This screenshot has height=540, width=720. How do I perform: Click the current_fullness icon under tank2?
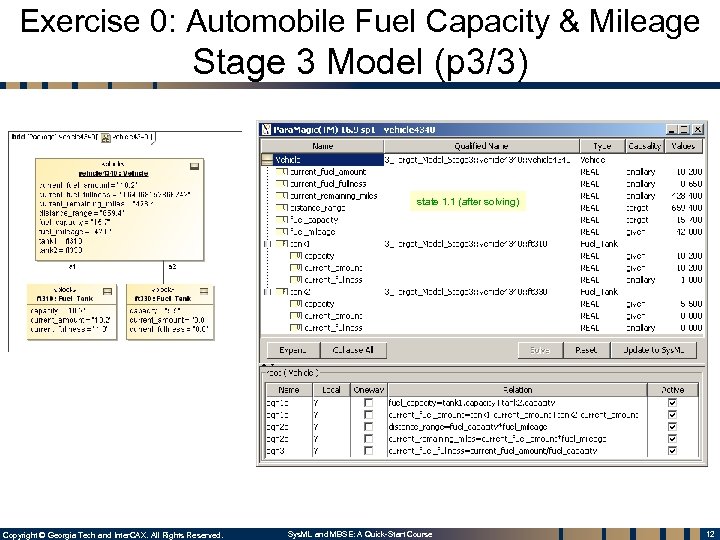(x=296, y=328)
